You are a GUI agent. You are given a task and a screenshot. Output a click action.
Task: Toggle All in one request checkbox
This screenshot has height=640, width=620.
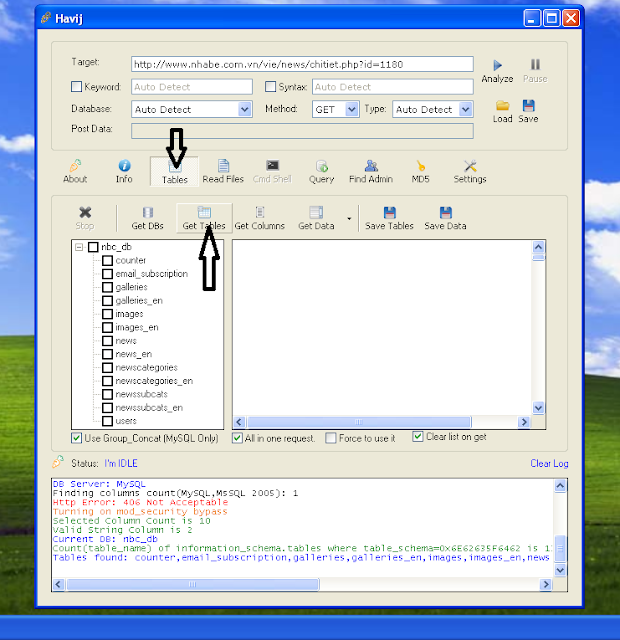(237, 438)
